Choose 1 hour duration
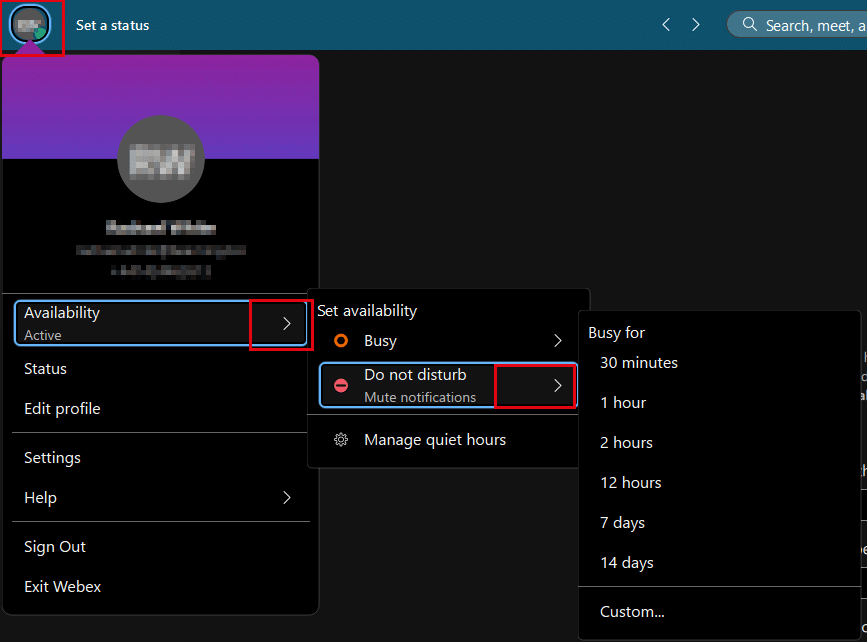Image resolution: width=867 pixels, height=642 pixels. (623, 403)
